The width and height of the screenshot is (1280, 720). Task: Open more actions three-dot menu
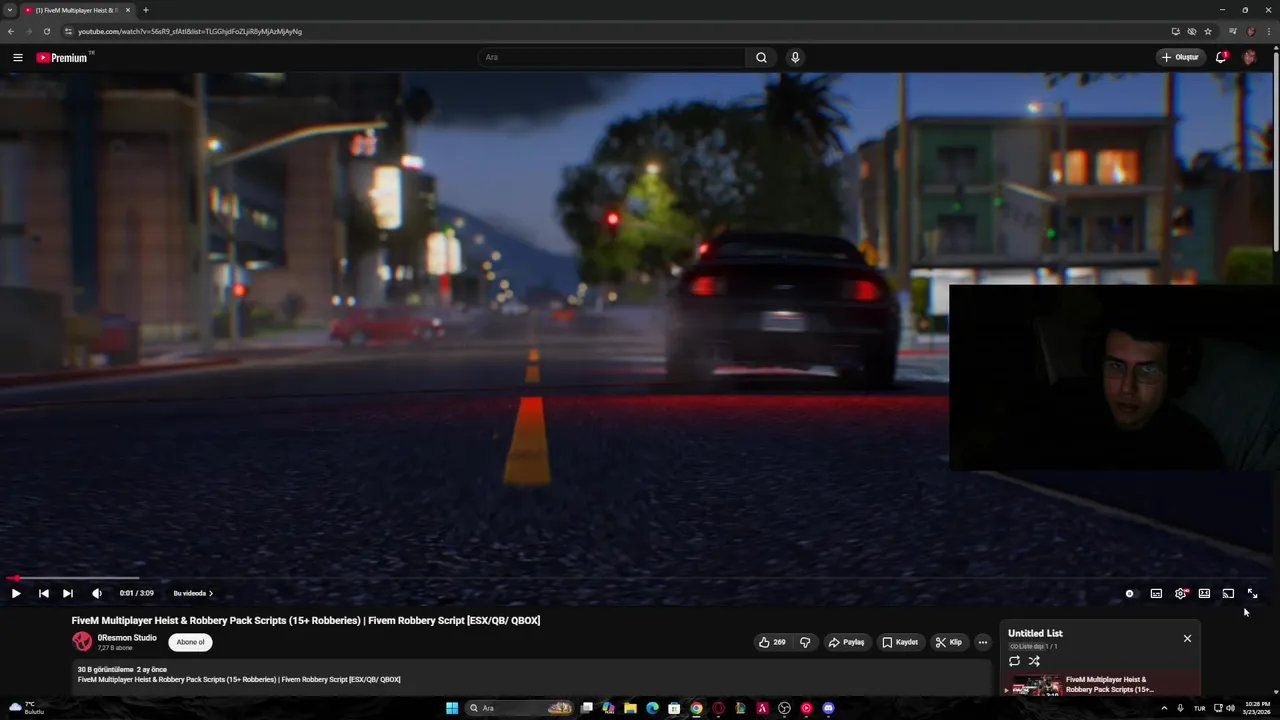(x=983, y=642)
